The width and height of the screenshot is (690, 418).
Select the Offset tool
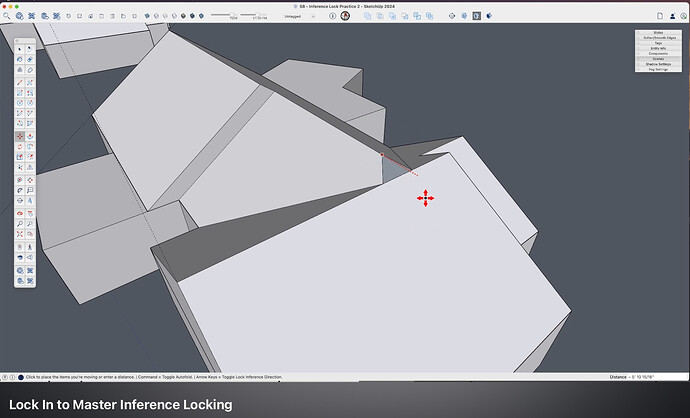pos(30,157)
